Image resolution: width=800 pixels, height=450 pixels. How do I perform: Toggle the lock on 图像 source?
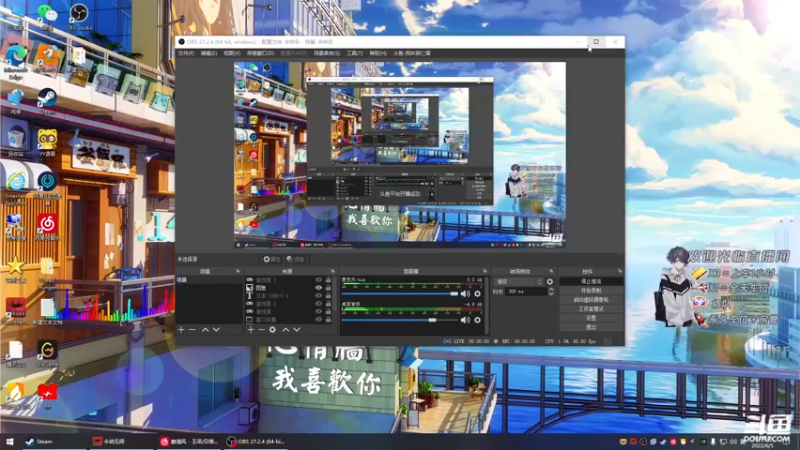pyautogui.click(x=329, y=288)
